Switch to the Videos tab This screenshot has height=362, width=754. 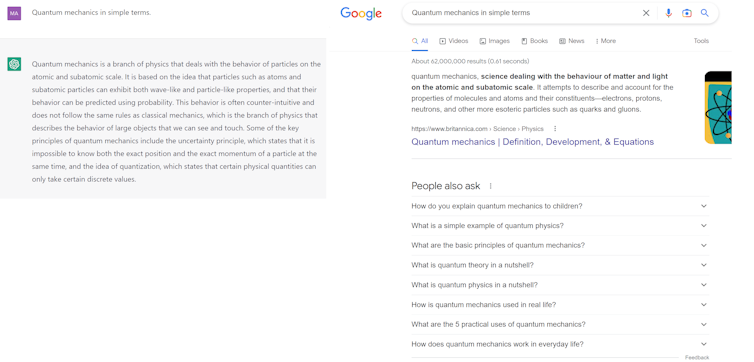(453, 41)
